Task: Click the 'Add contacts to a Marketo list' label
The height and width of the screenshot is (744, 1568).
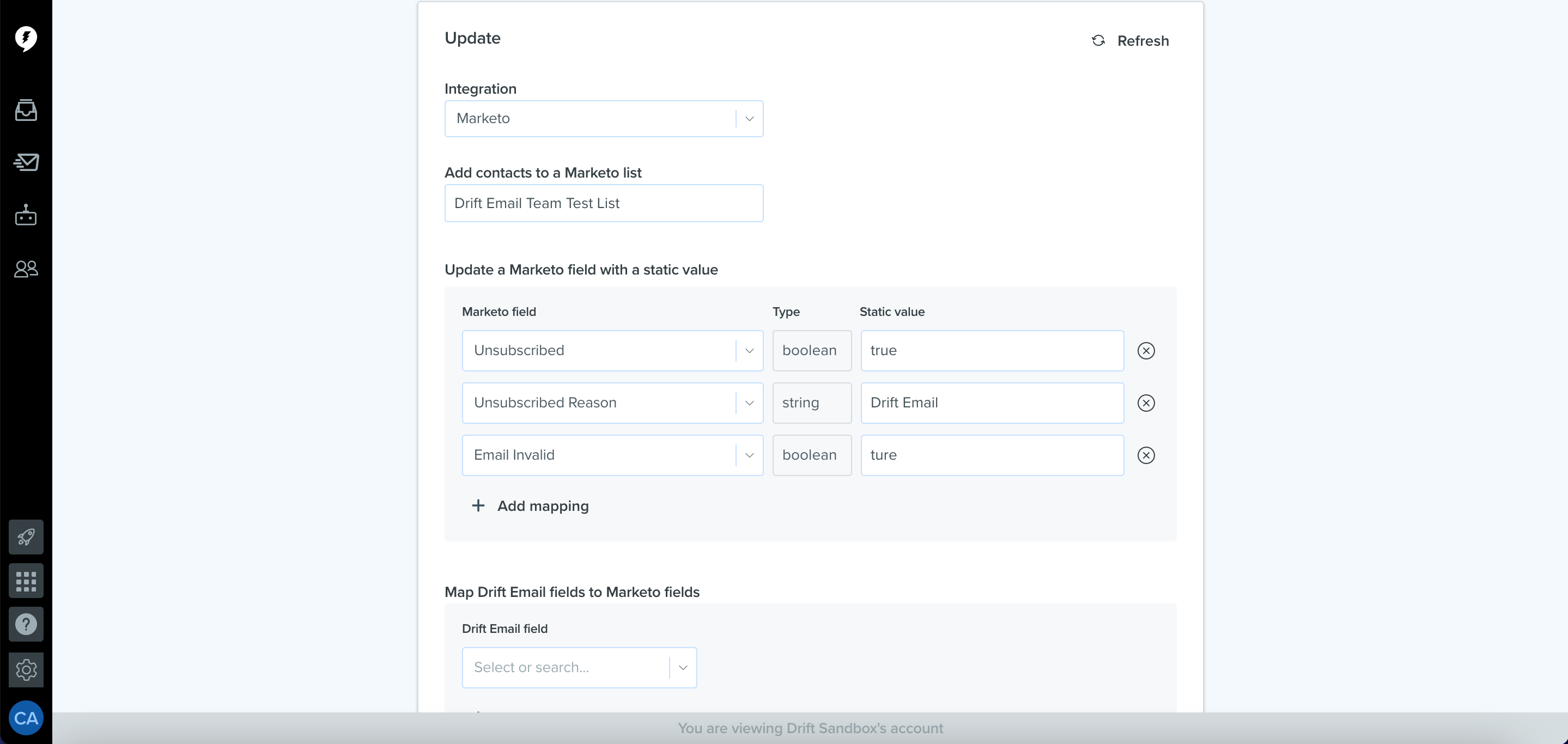Action: (542, 173)
